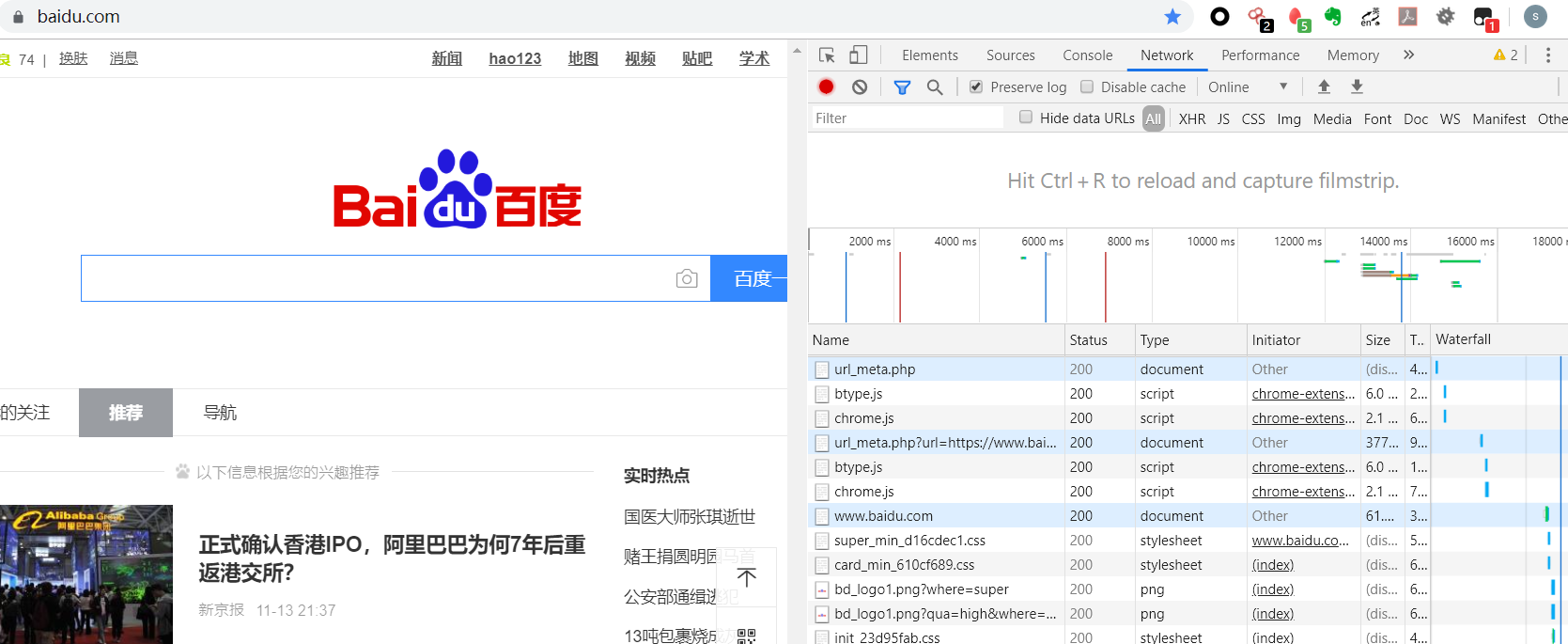
Task: Activate the inspect element picker in DevTools
Action: point(827,55)
